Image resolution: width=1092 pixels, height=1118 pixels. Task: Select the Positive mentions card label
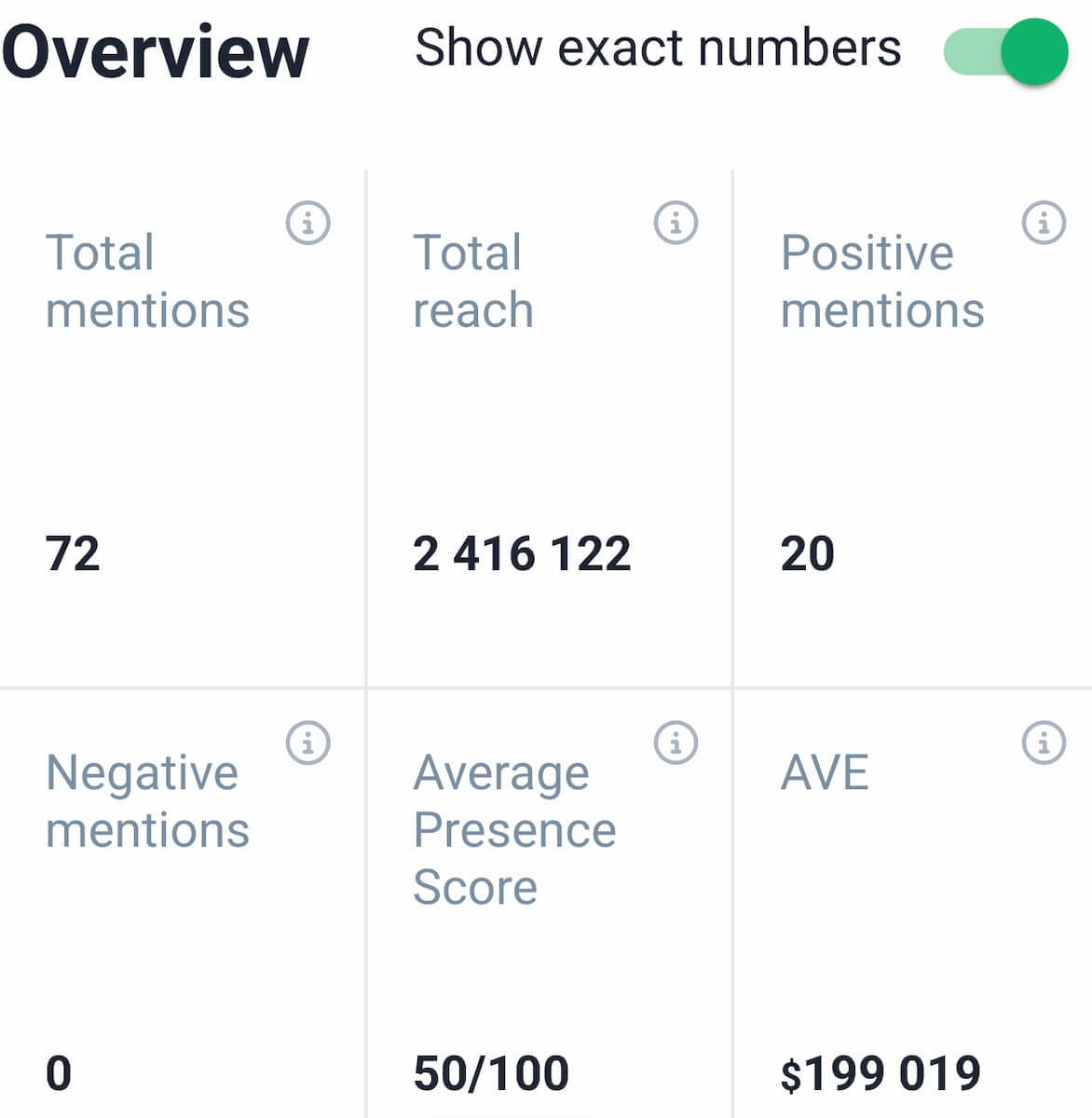(882, 280)
